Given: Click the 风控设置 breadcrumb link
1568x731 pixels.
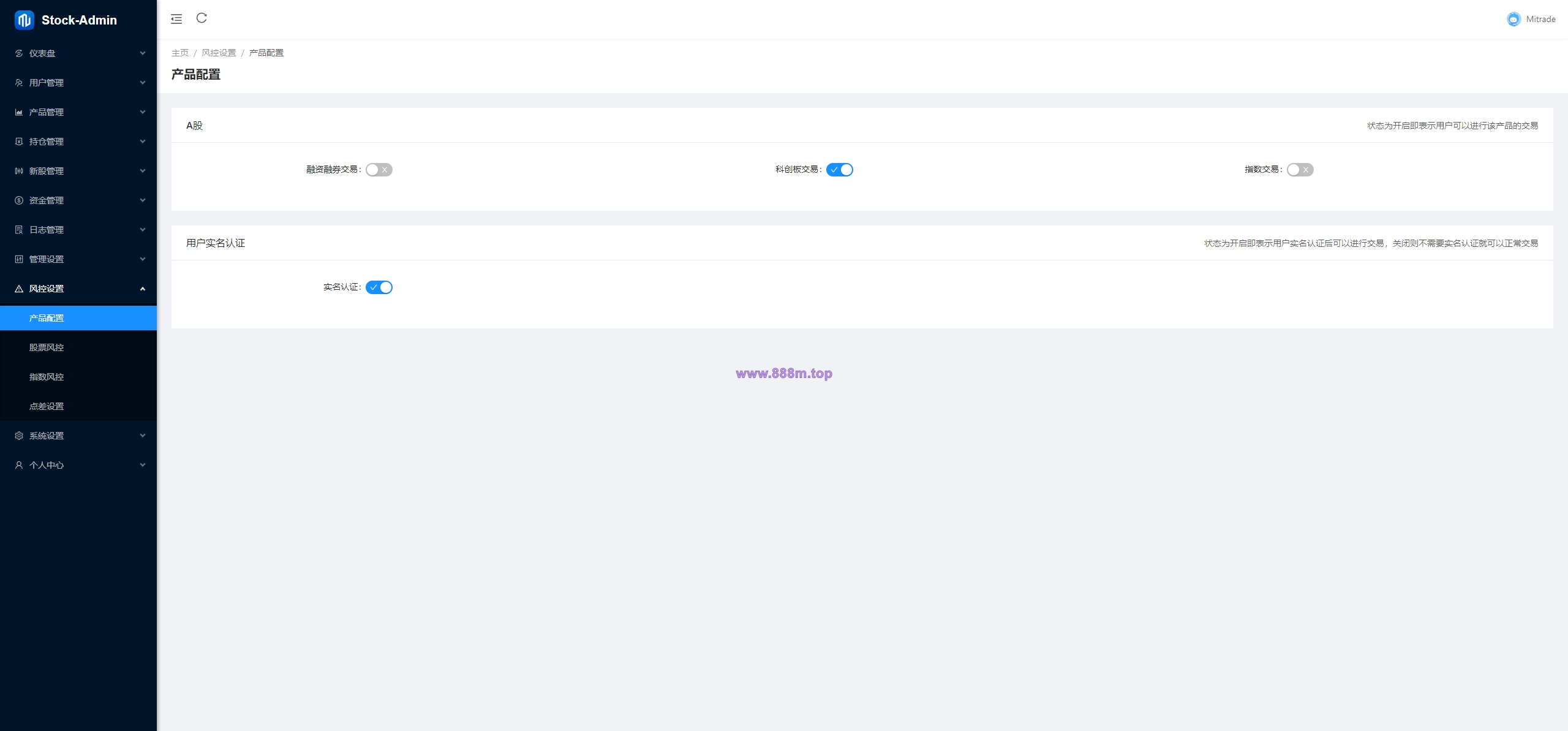Looking at the screenshot, I should point(219,53).
